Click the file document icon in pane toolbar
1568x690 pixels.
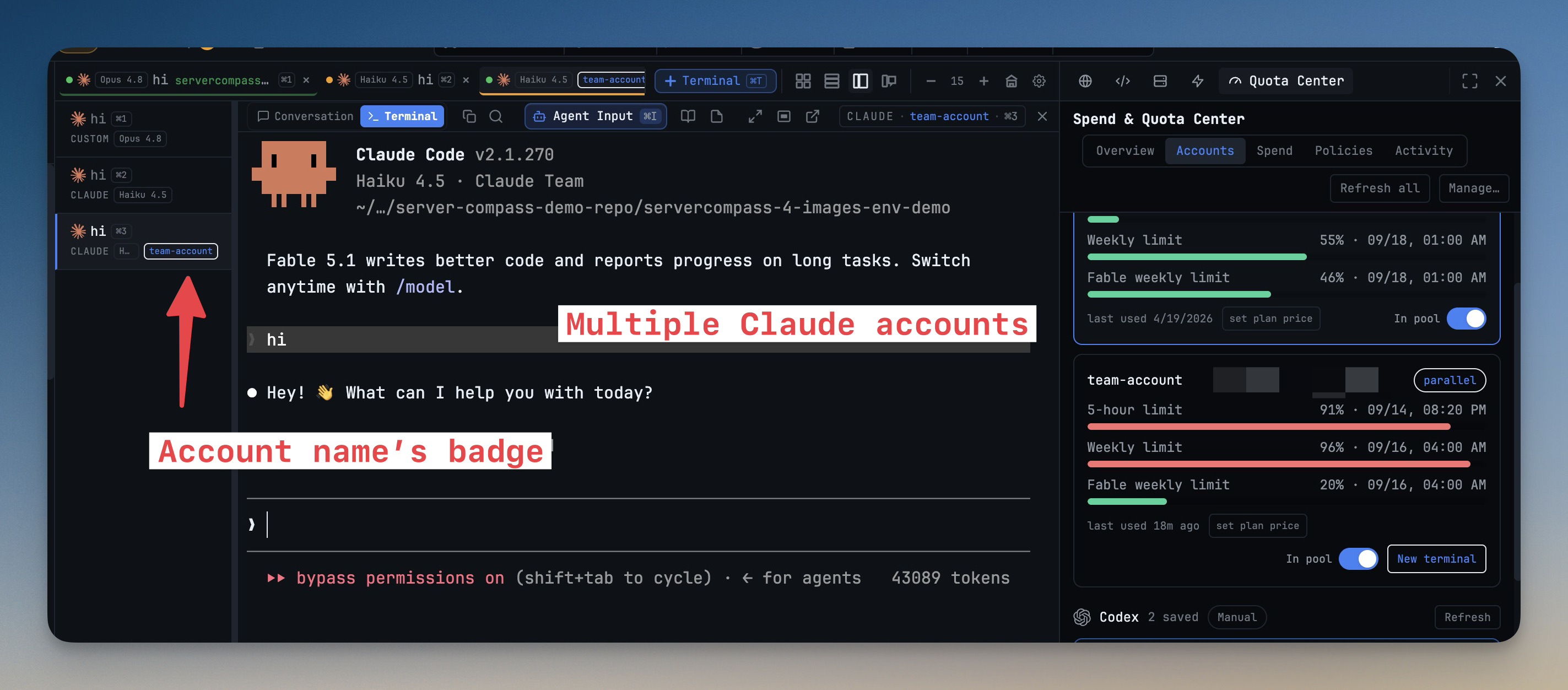(x=716, y=116)
